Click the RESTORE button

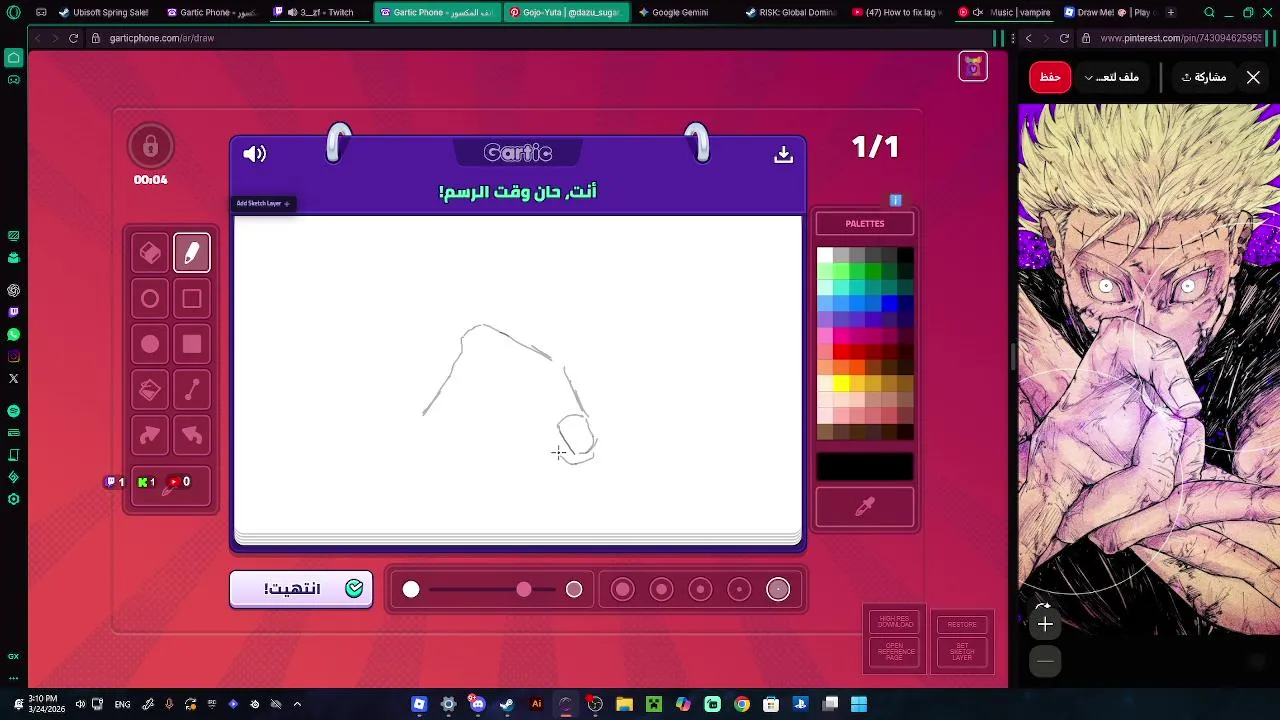[962, 624]
